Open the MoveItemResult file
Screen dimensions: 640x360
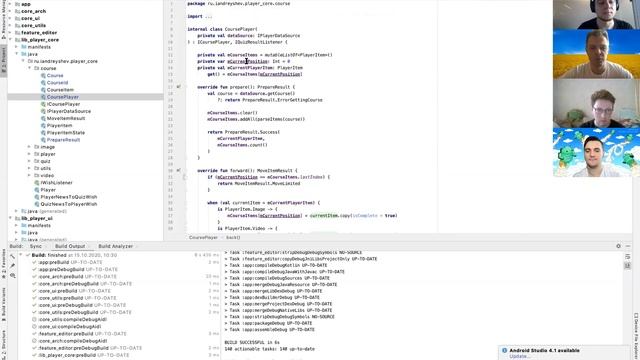point(66,118)
